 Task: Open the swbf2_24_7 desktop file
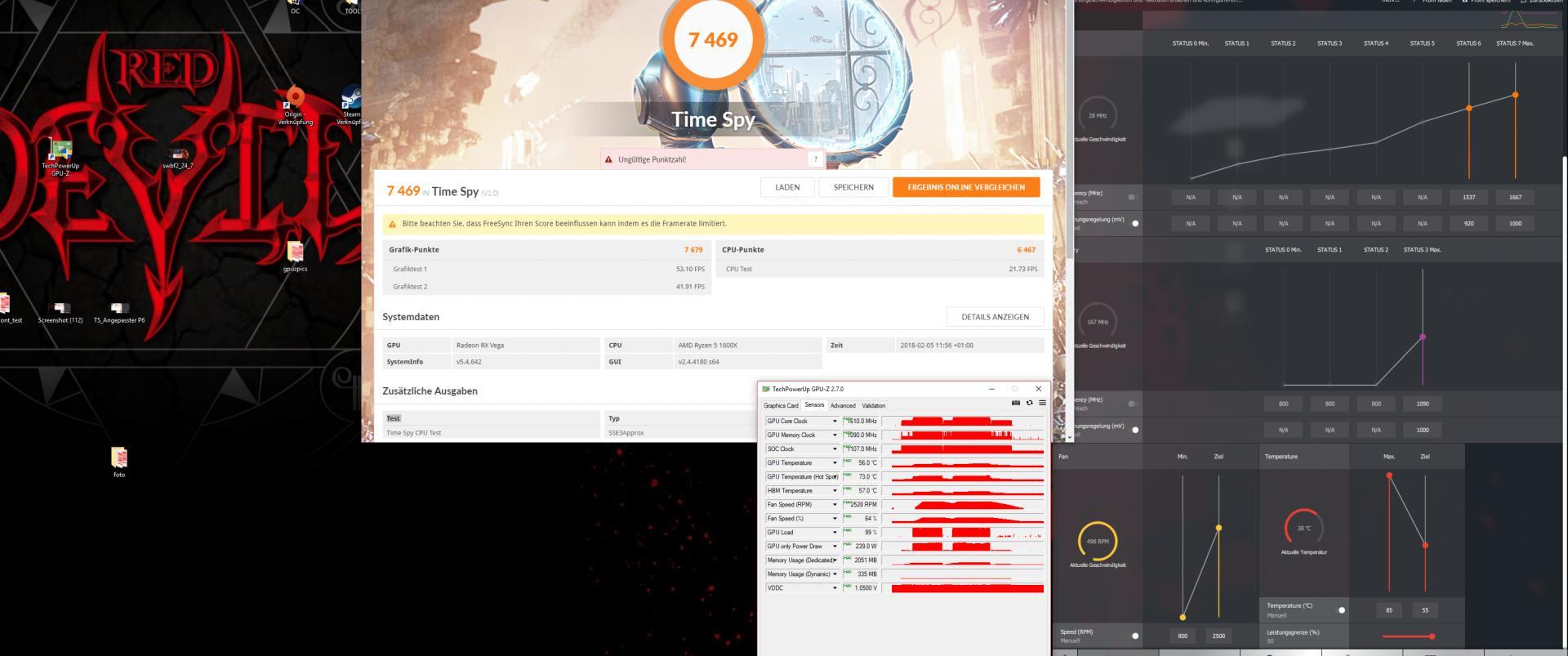pyautogui.click(x=177, y=157)
